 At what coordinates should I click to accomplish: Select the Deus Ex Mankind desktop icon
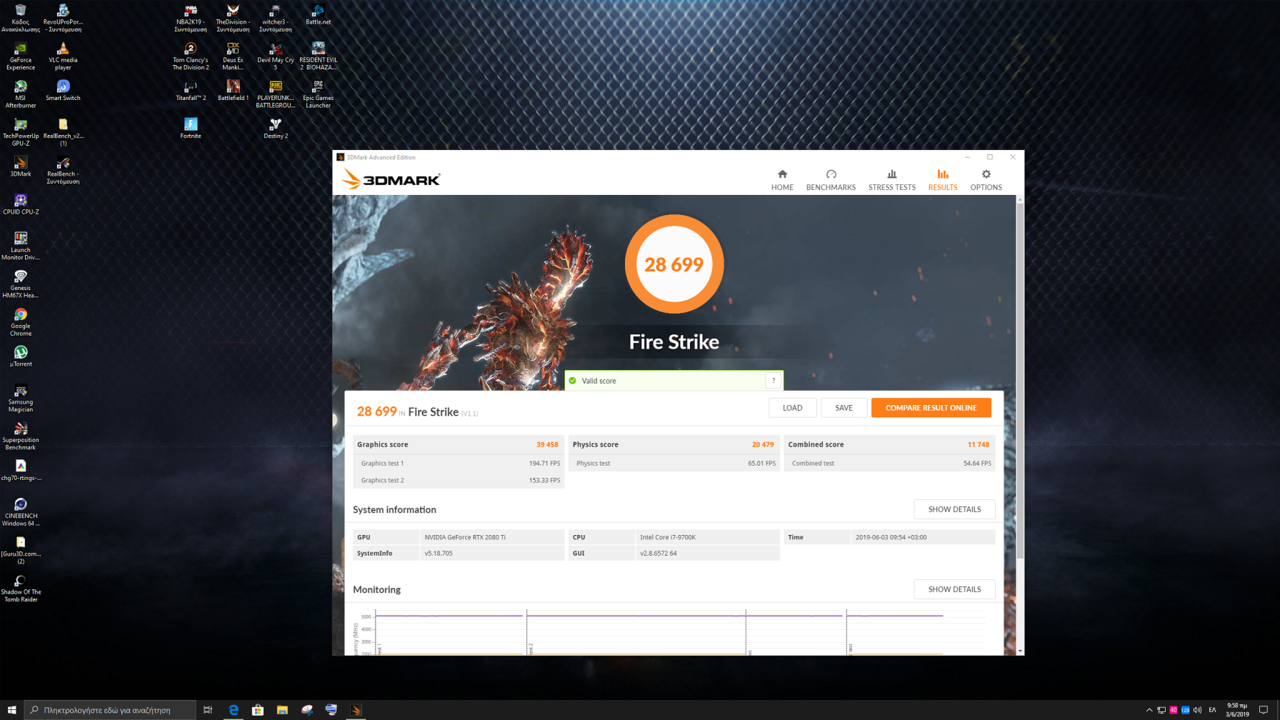pos(233,56)
